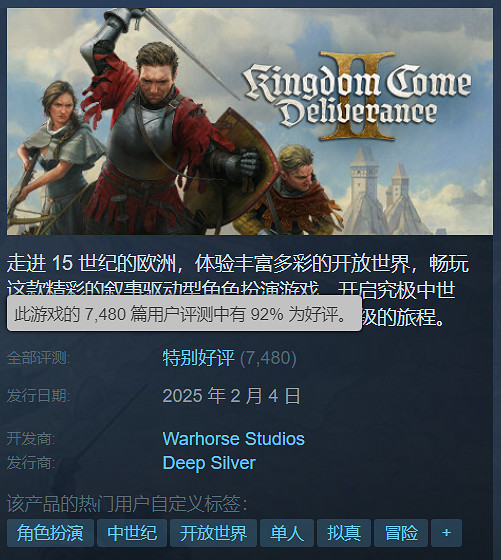Open the 特别好评 review summary link
The width and height of the screenshot is (501, 560).
click(199, 358)
